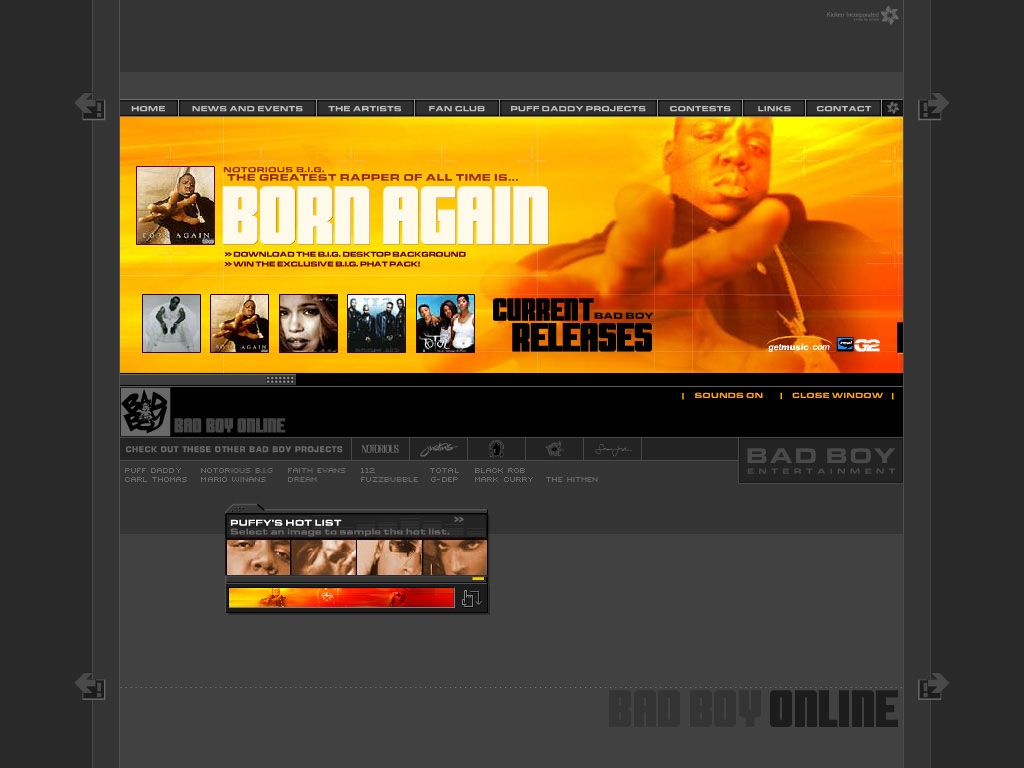Open the Born Again album cover thumbnail
This screenshot has height=768, width=1024.
(x=175, y=205)
